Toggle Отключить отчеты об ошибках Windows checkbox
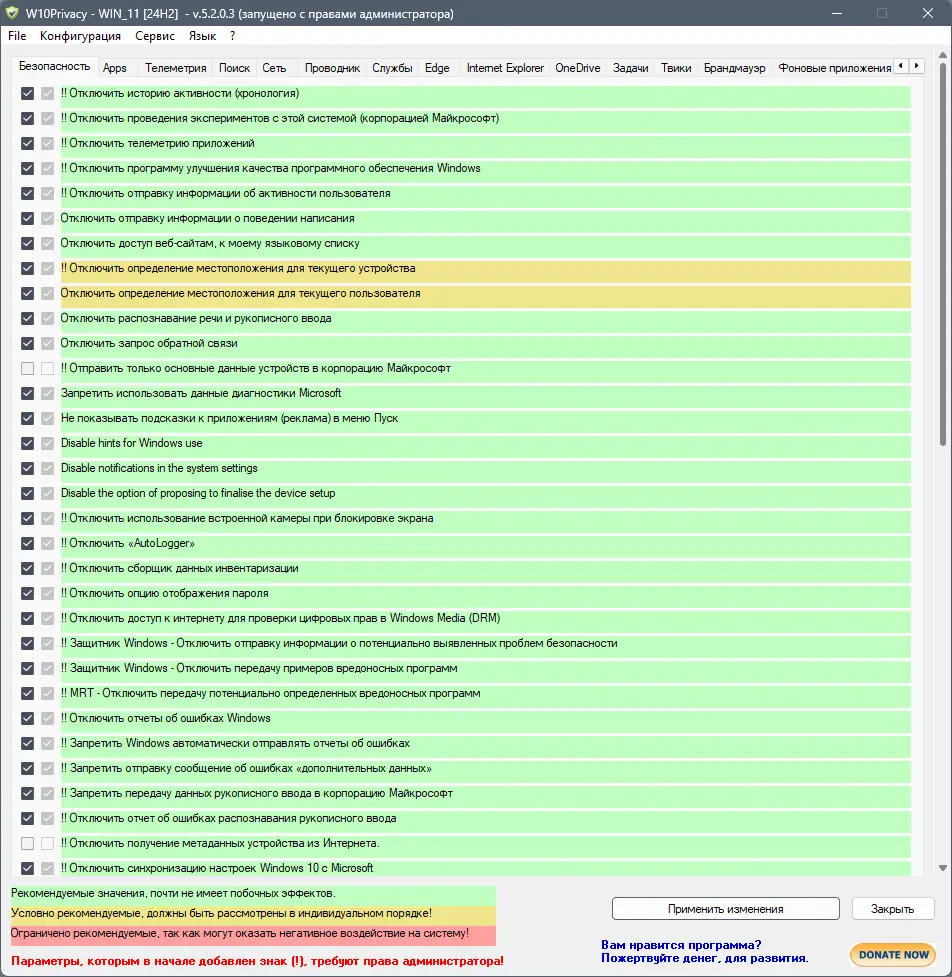Screen dimensions: 952x977 pyautogui.click(x=27, y=718)
